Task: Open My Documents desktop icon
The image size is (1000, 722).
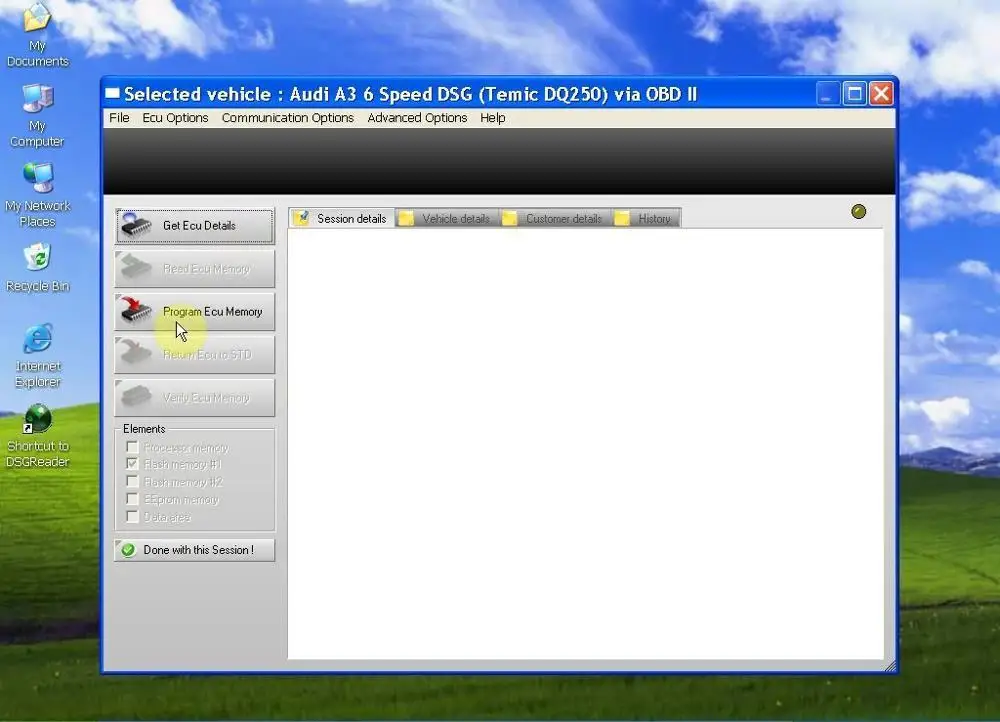Action: coord(37,34)
